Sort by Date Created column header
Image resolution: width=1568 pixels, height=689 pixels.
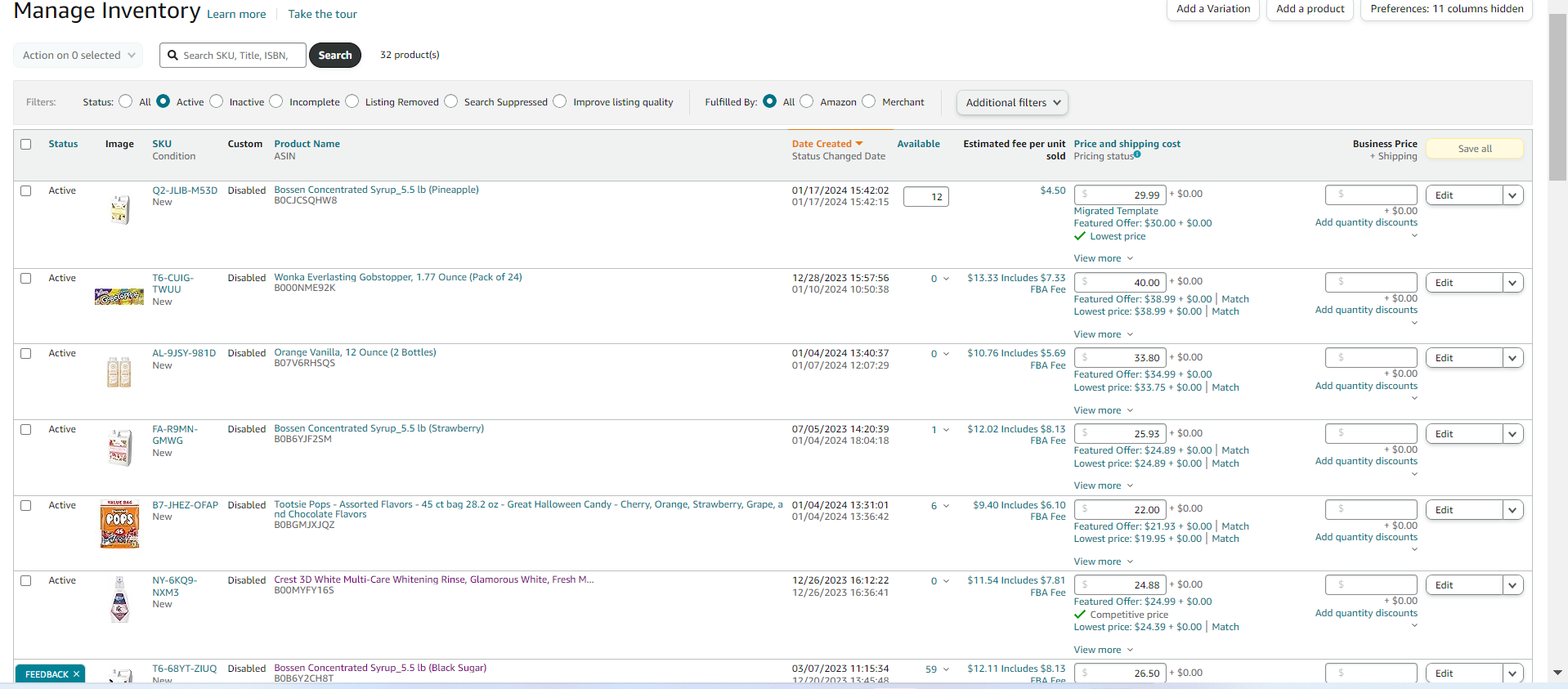[x=822, y=144]
